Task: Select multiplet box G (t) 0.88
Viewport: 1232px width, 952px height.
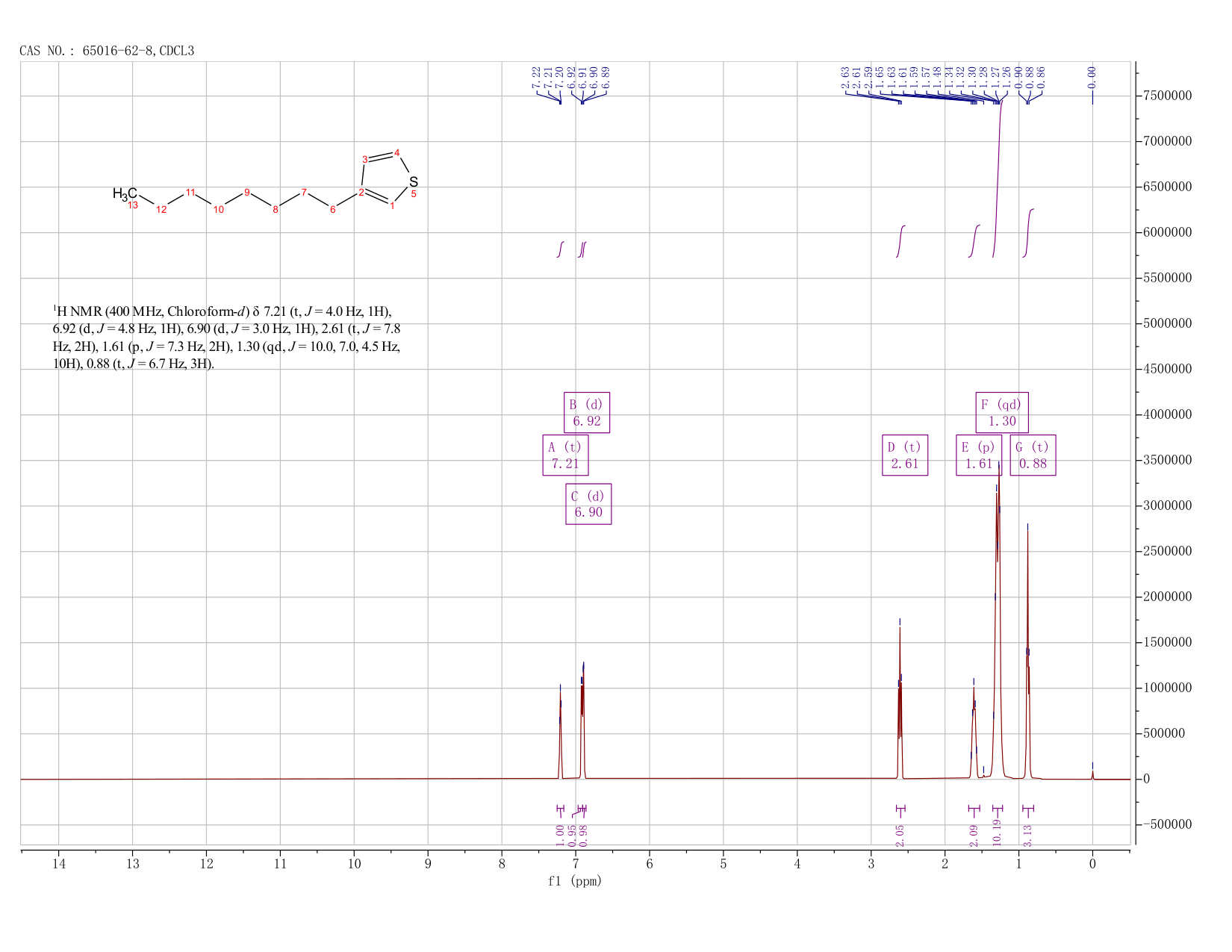Action: (x=1033, y=455)
